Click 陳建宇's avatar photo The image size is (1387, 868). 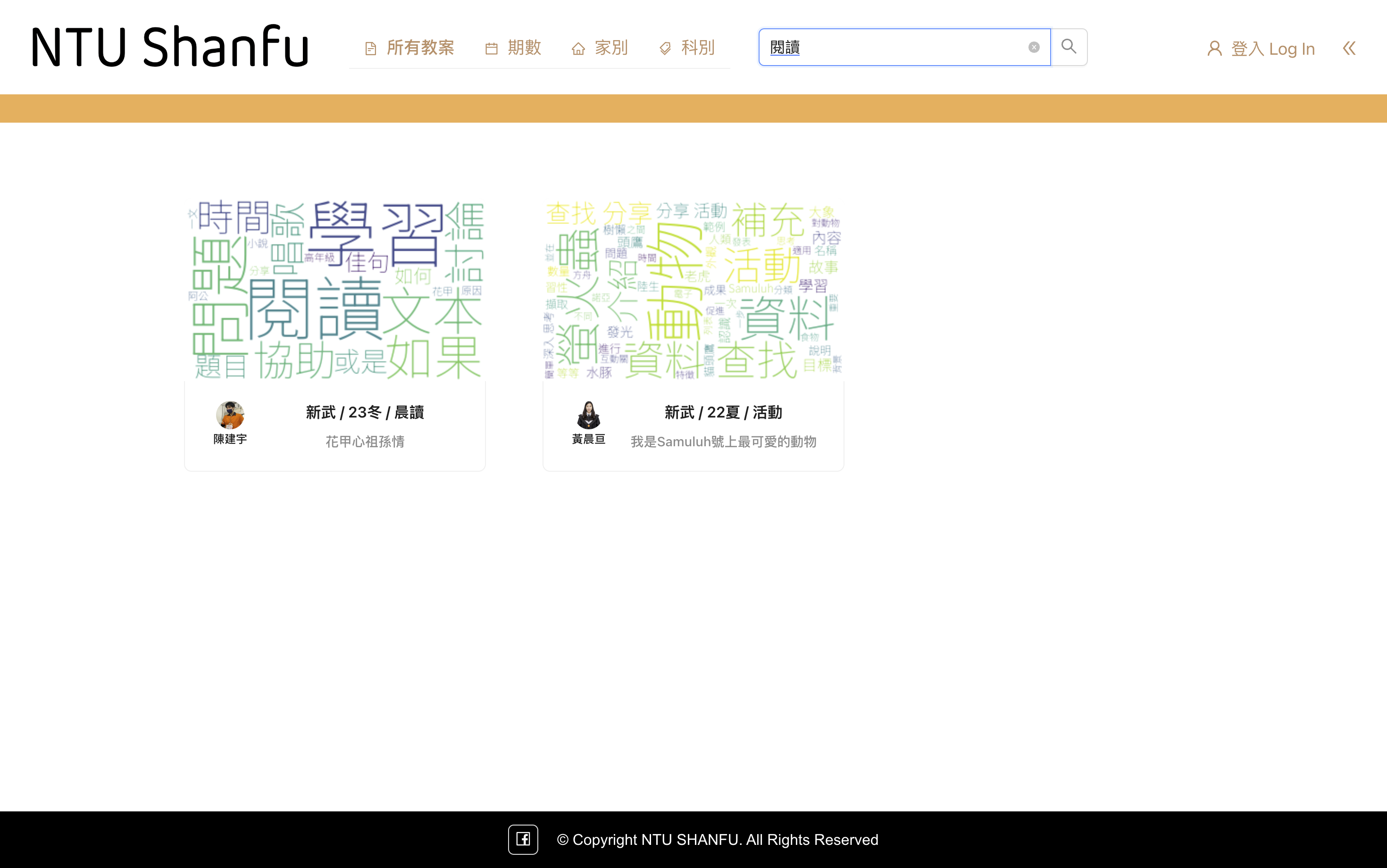230,415
